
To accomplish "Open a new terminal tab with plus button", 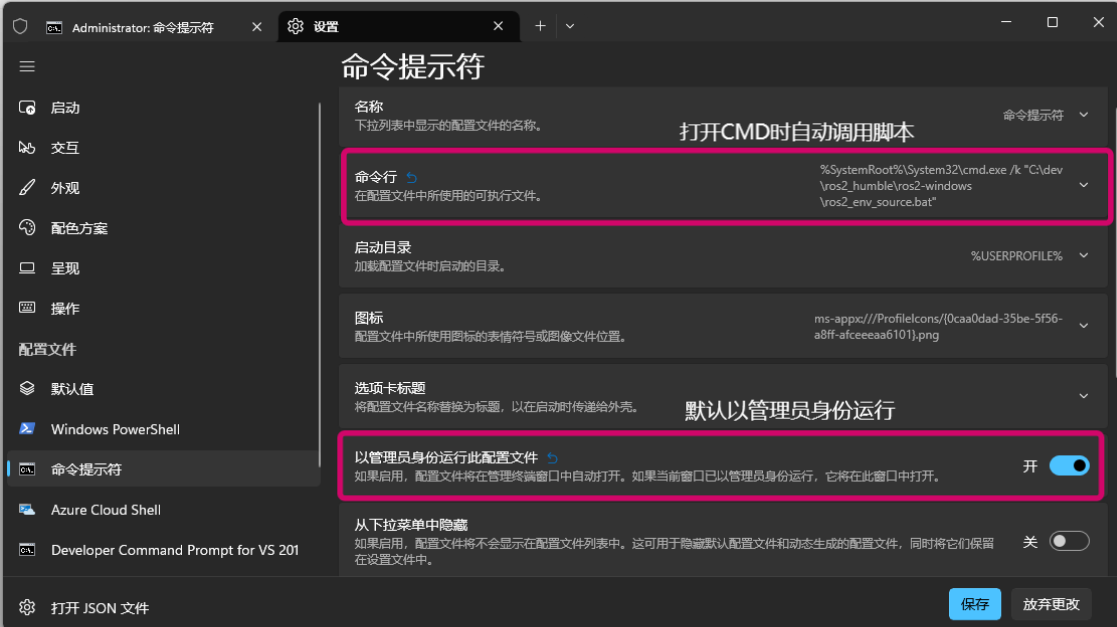I will tap(540, 25).
